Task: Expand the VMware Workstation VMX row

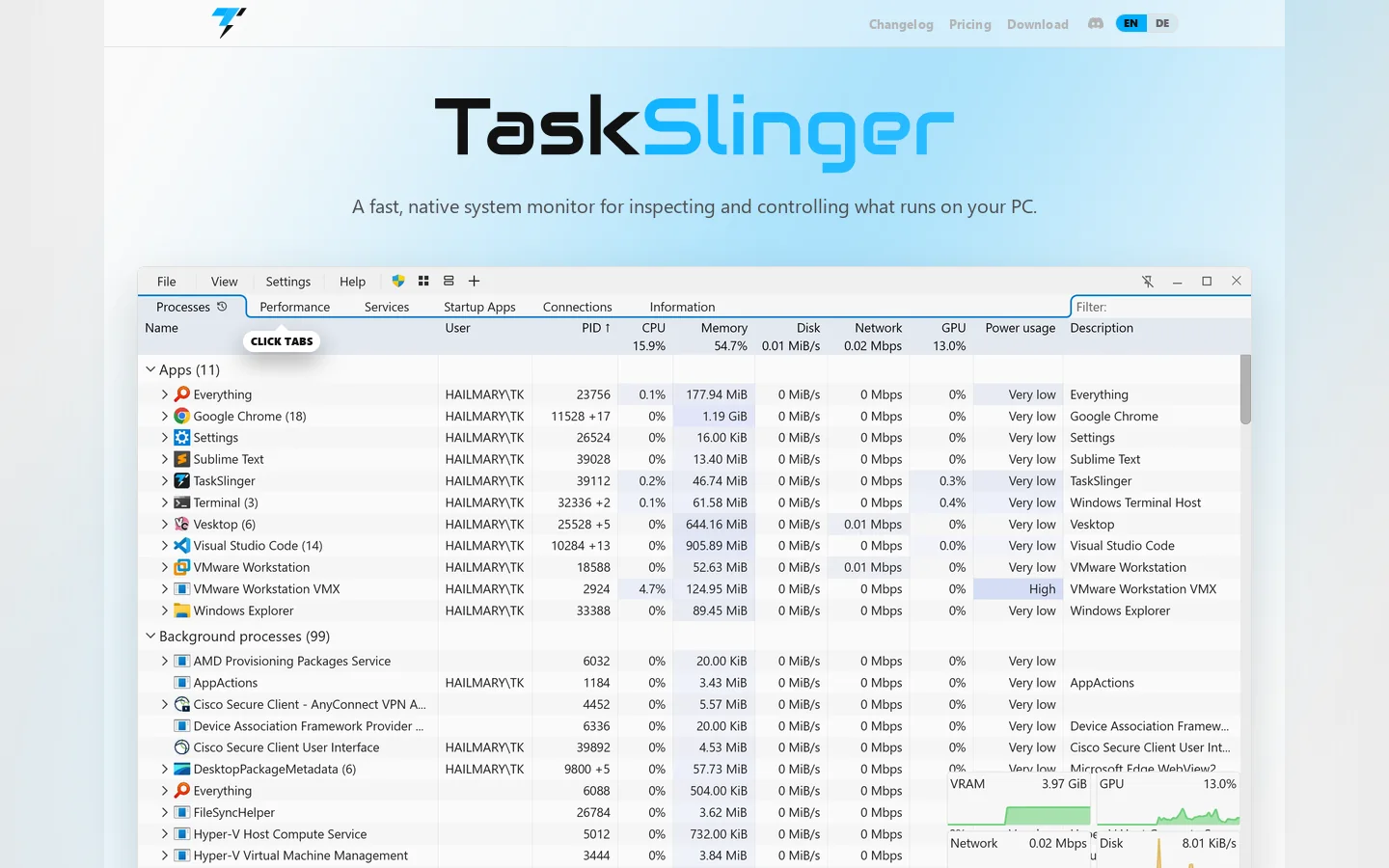Action: pyautogui.click(x=165, y=588)
